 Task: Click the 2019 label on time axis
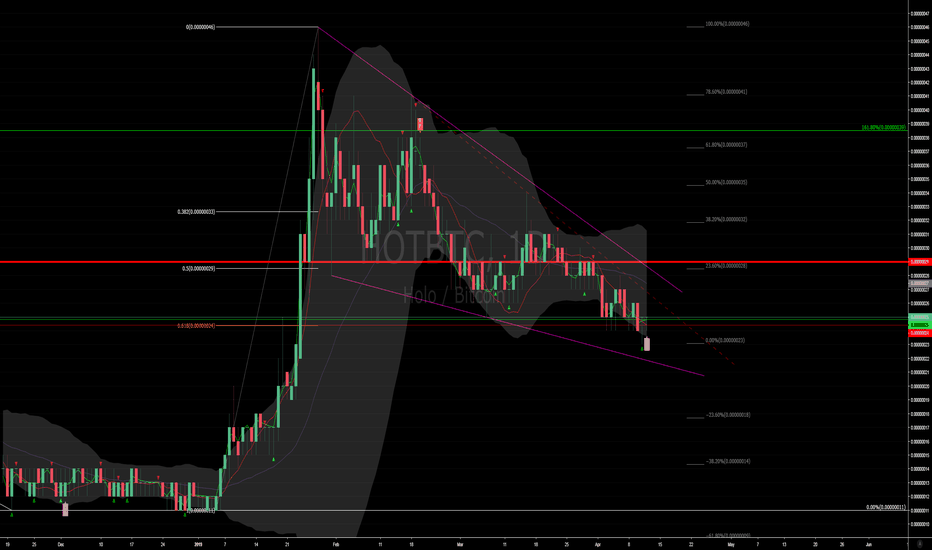pos(198,544)
